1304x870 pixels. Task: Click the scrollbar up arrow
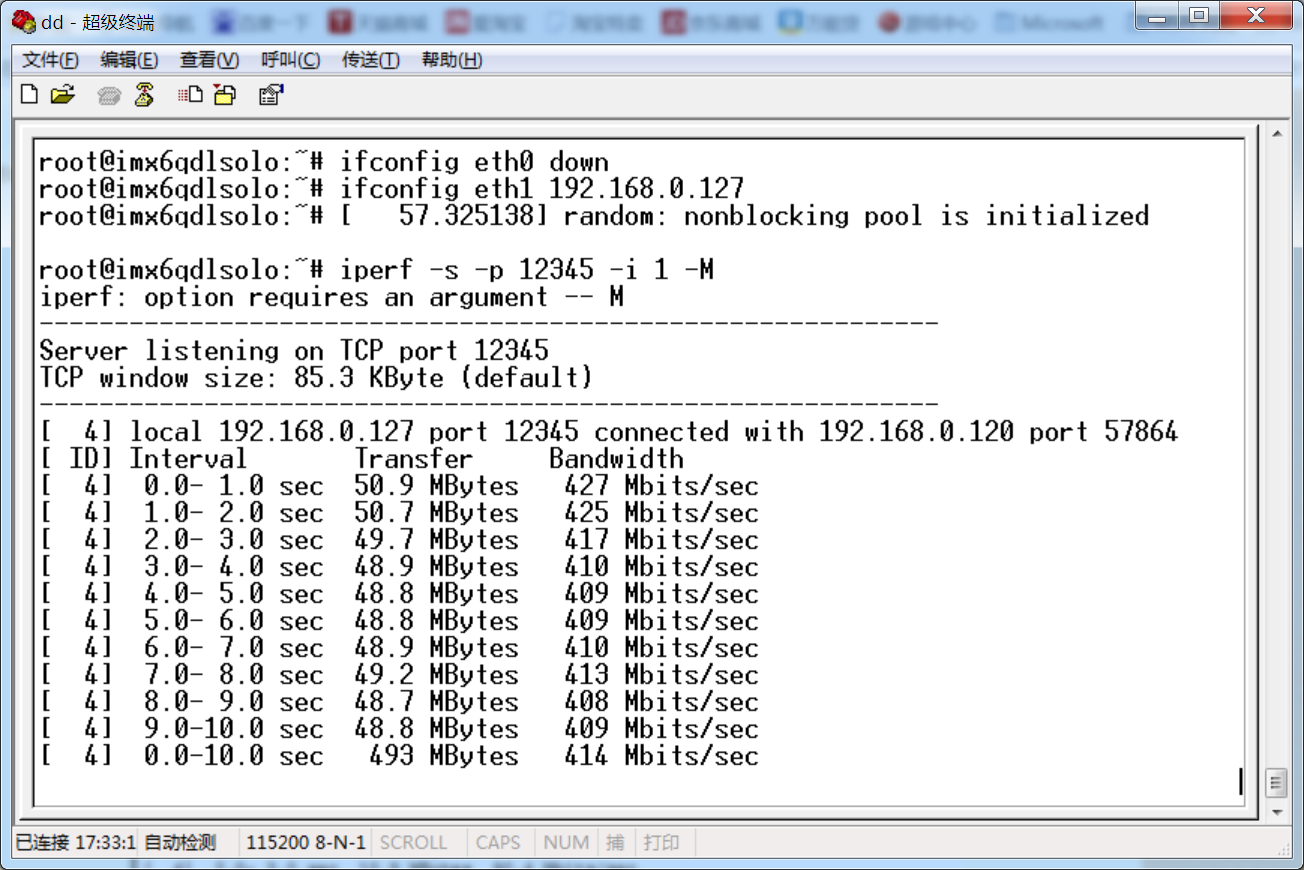click(x=1275, y=133)
